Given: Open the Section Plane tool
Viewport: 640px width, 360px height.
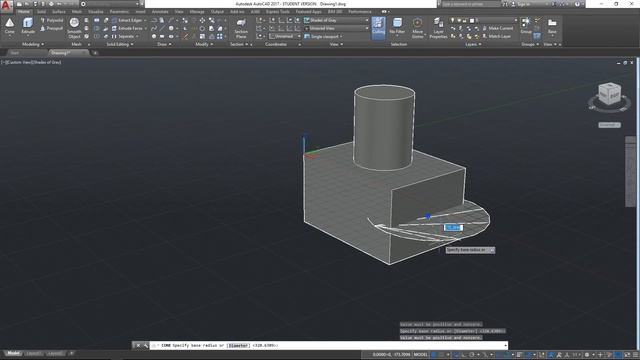Looking at the screenshot, I should pos(241,28).
